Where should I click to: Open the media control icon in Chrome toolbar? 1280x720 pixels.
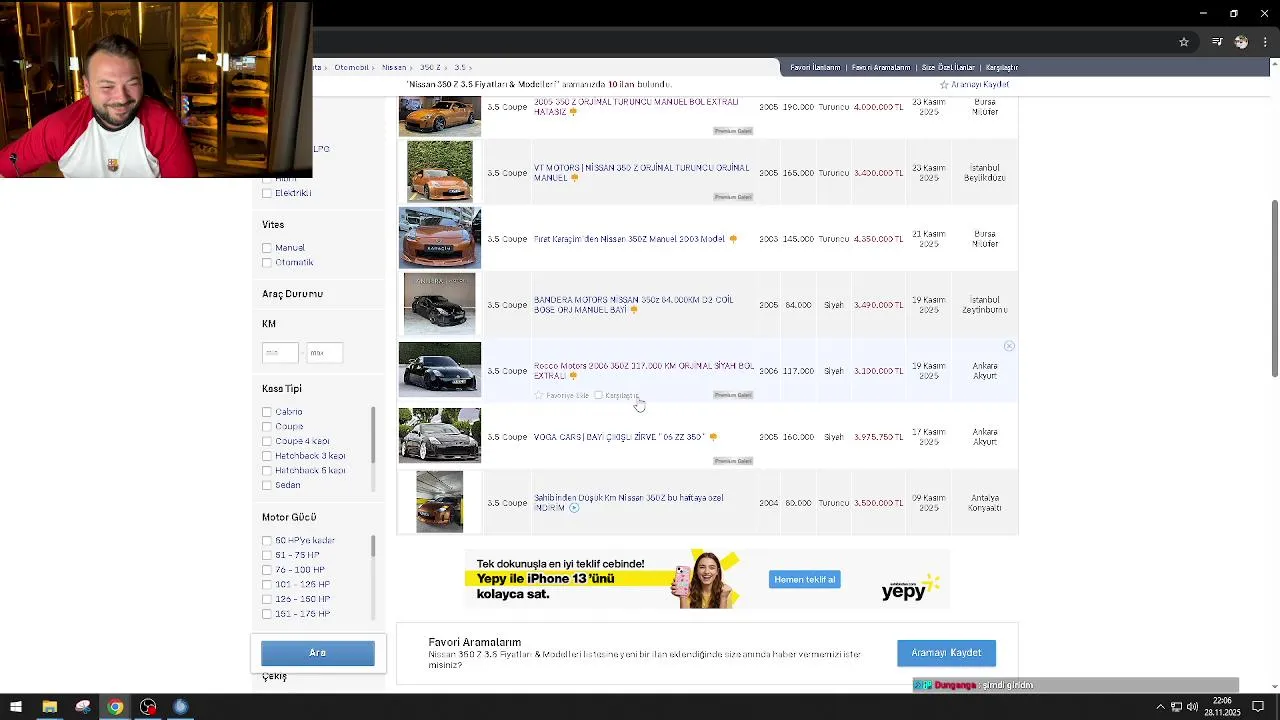pyautogui.click(x=1217, y=42)
